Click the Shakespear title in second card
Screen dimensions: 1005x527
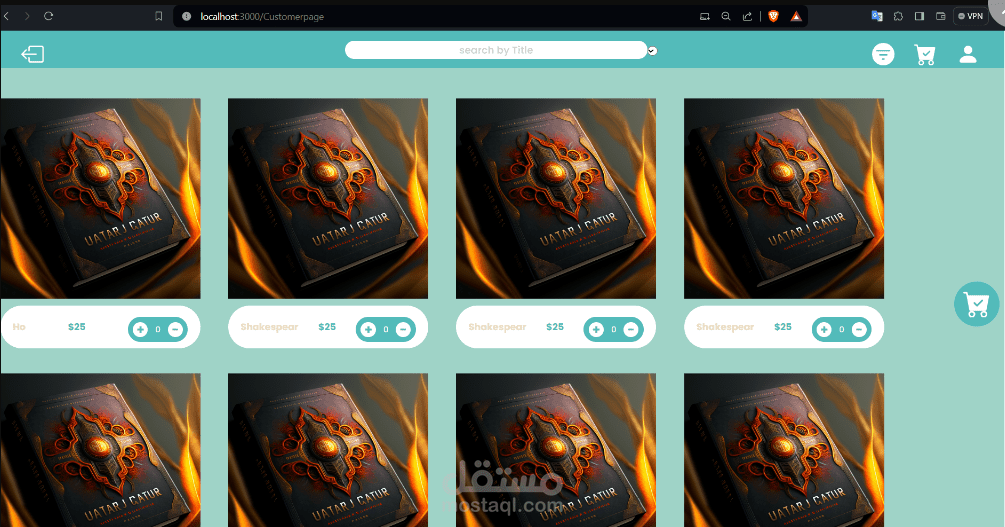[x=269, y=327]
